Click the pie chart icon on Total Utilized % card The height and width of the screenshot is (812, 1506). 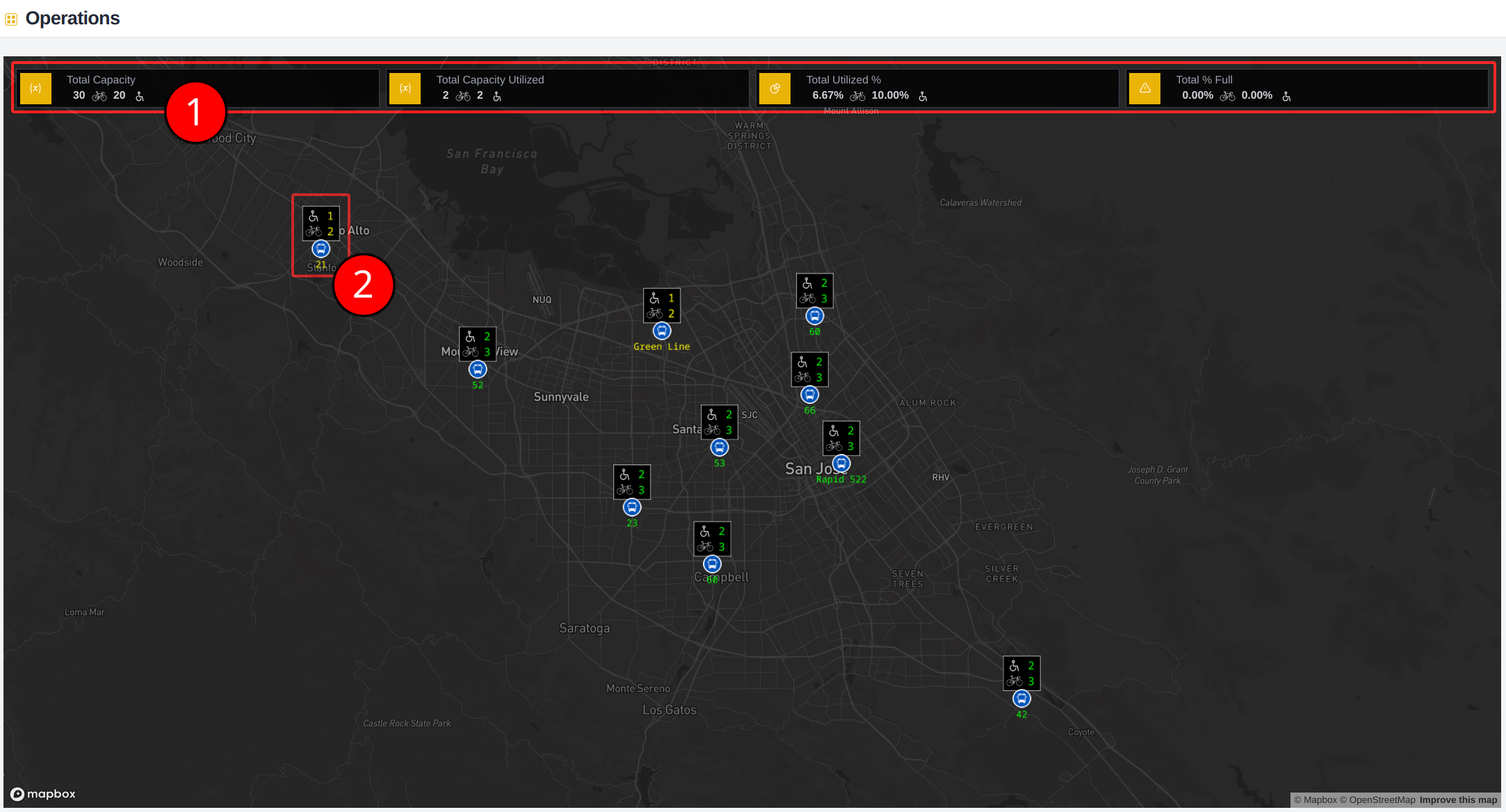[775, 88]
